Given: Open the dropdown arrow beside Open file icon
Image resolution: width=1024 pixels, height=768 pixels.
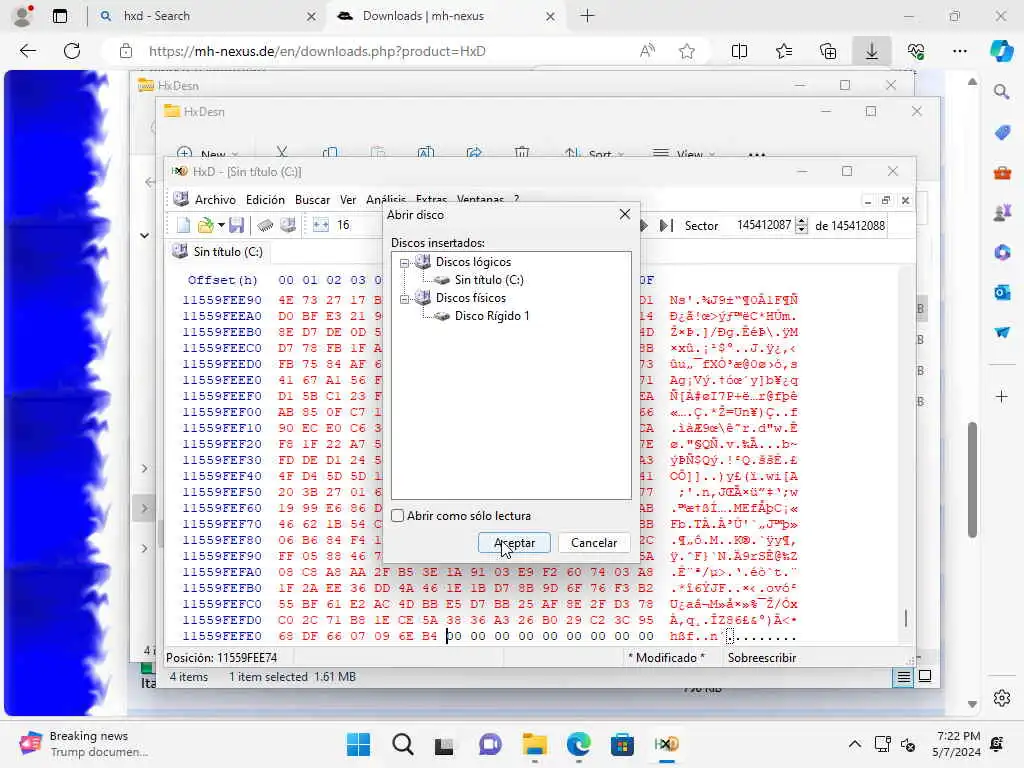Looking at the screenshot, I should [x=221, y=225].
